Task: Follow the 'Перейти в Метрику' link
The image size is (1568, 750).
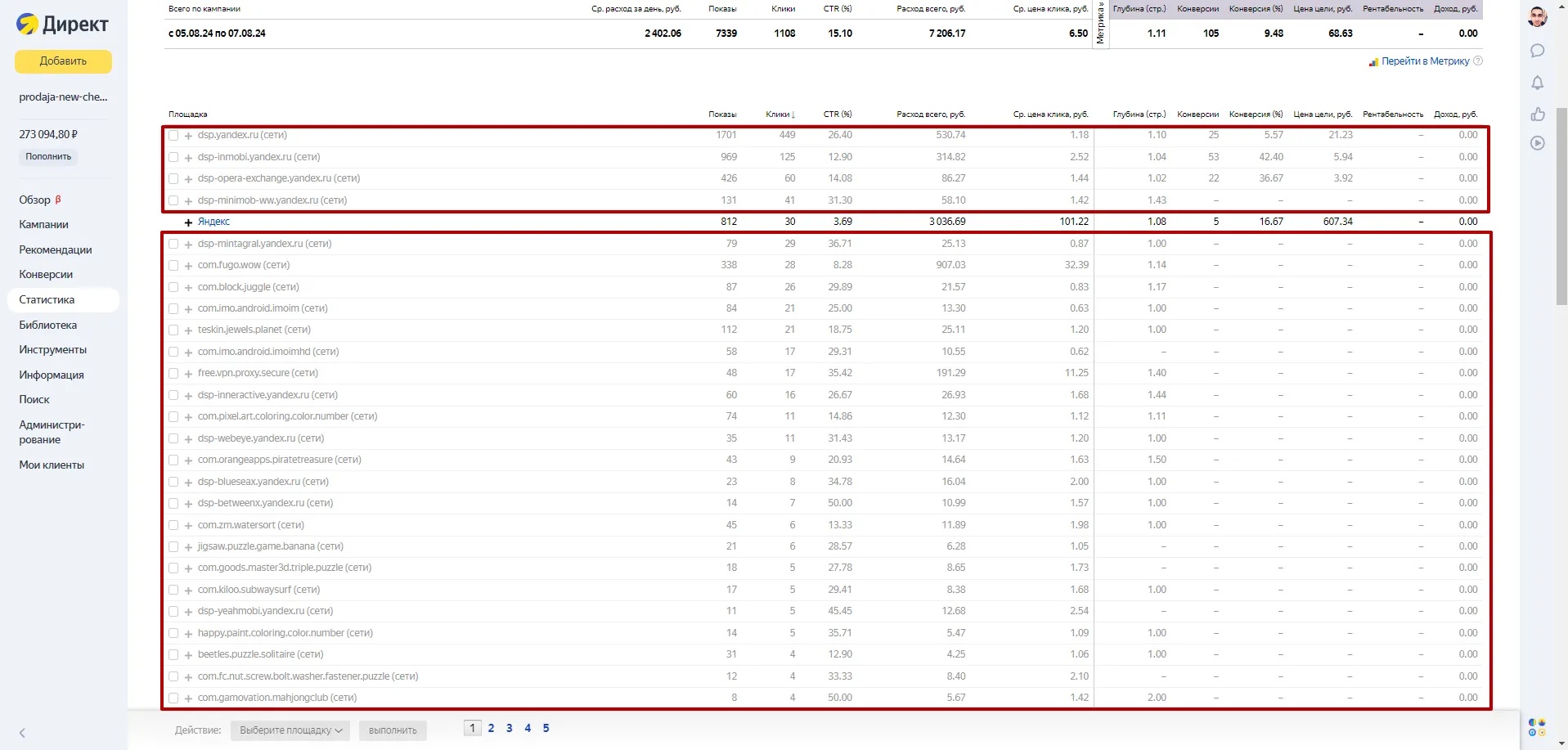Action: (1424, 61)
